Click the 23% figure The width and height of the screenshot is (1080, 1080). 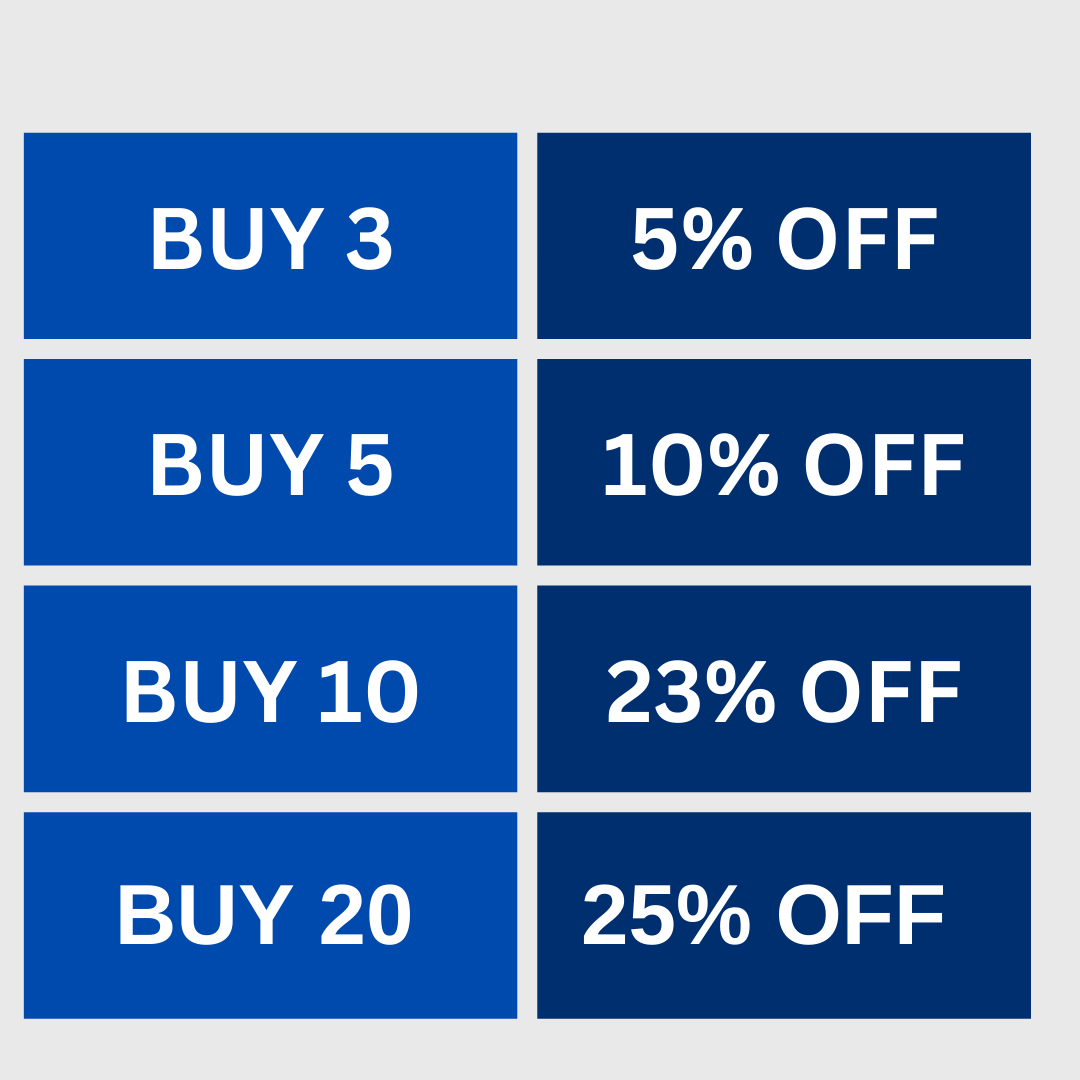coord(691,692)
